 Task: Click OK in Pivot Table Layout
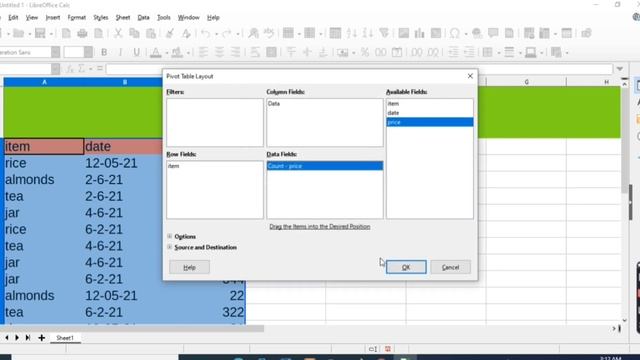(x=406, y=267)
